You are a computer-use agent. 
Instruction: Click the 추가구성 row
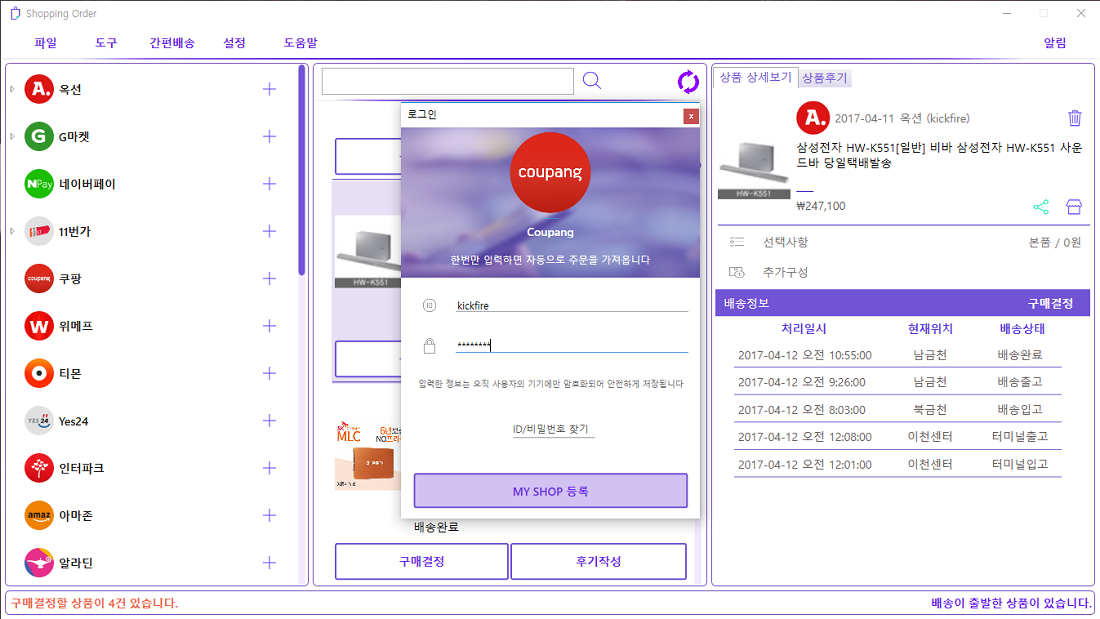[x=905, y=272]
